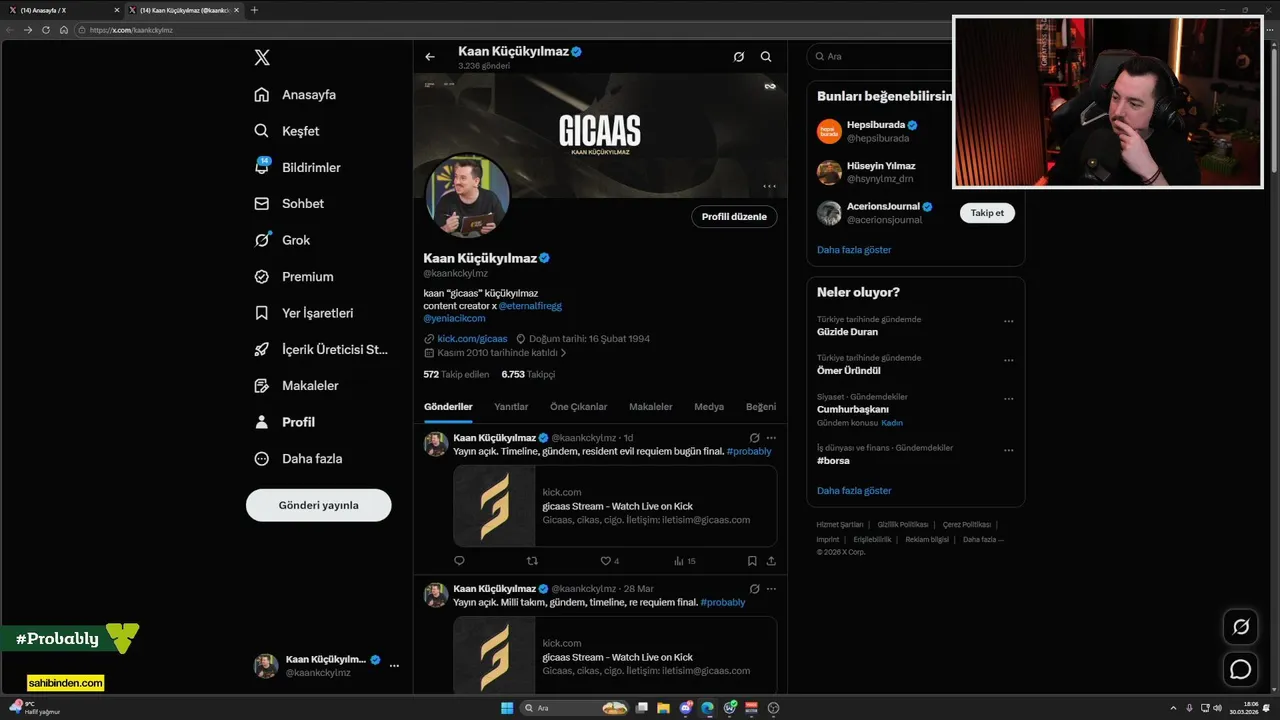Open Discord from the taskbar

click(686, 708)
